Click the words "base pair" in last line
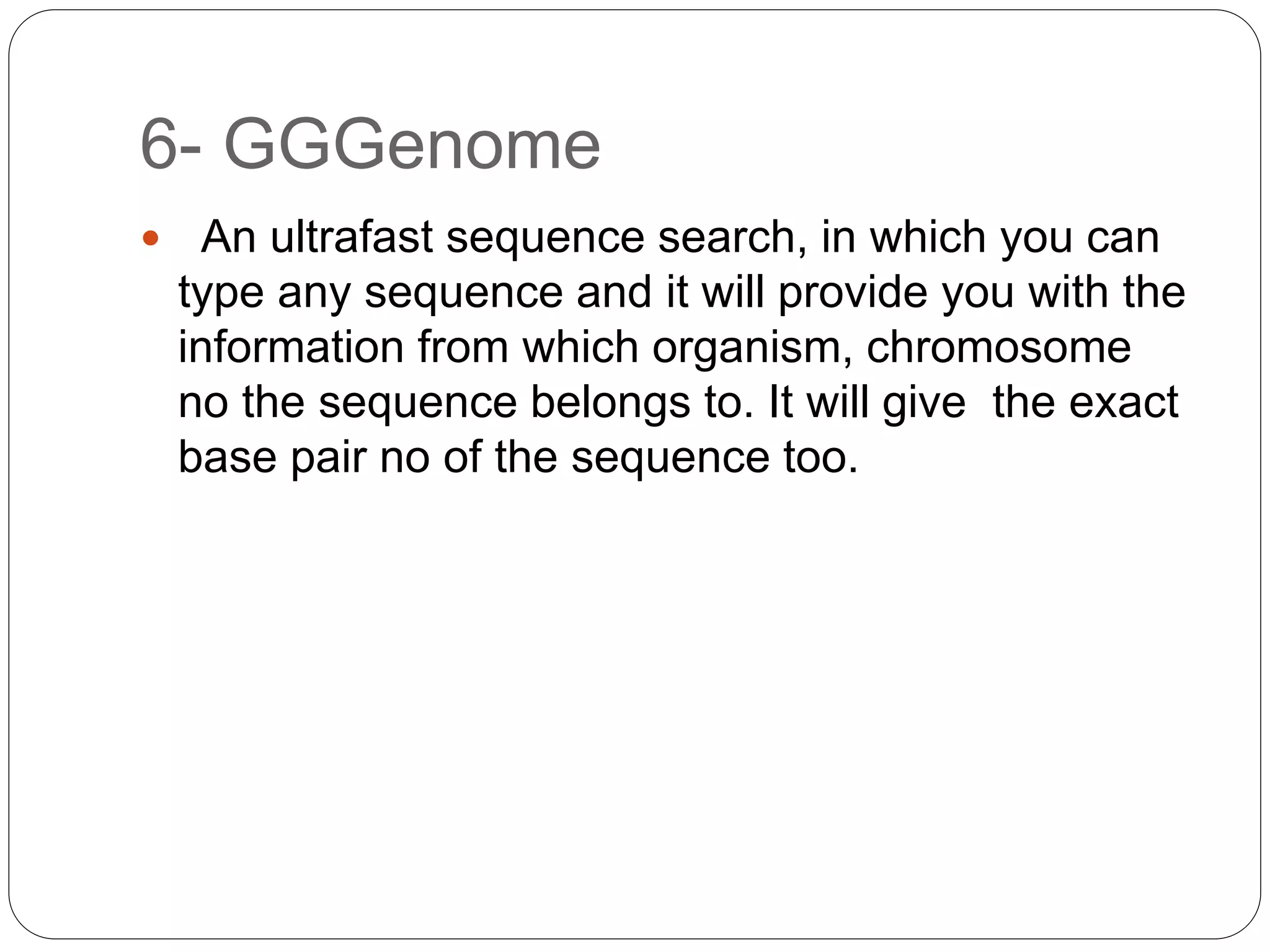 [x=272, y=457]
